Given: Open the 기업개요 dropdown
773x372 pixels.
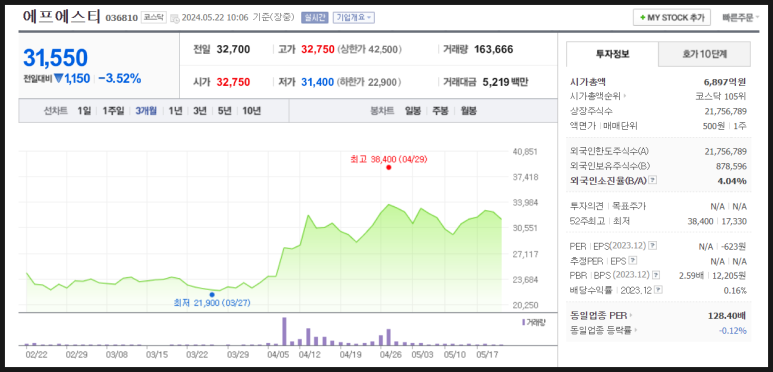Looking at the screenshot, I should click(354, 18).
